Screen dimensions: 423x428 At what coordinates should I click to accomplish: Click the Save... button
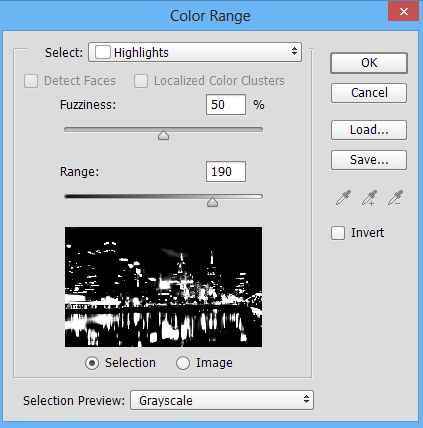369,160
